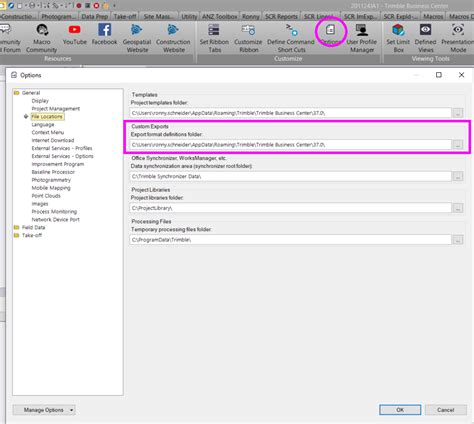
Task: Select Point Clouds options
Action: point(46,196)
